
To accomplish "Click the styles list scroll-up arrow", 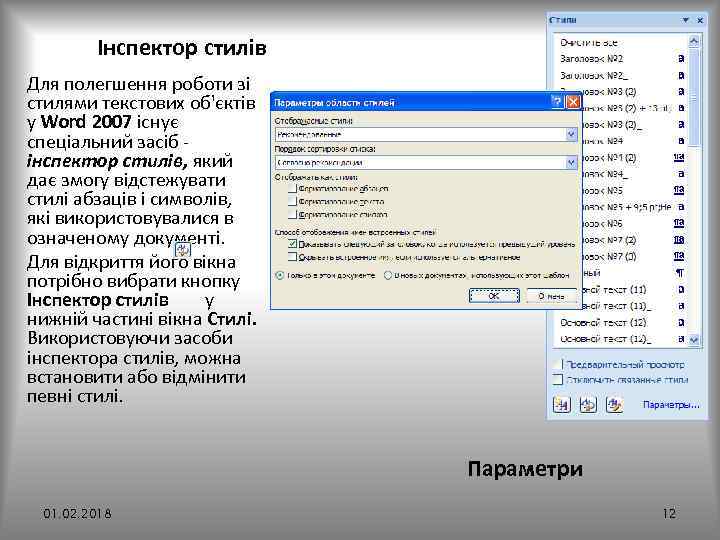I will (x=694, y=41).
